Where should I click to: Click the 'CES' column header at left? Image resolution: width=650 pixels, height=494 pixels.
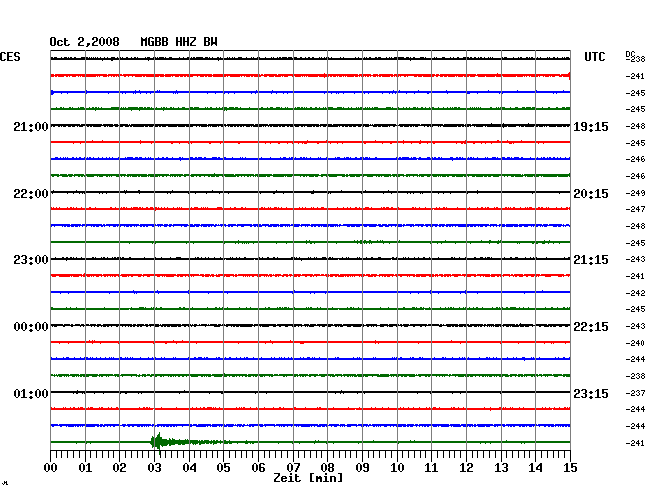click(x=10, y=57)
